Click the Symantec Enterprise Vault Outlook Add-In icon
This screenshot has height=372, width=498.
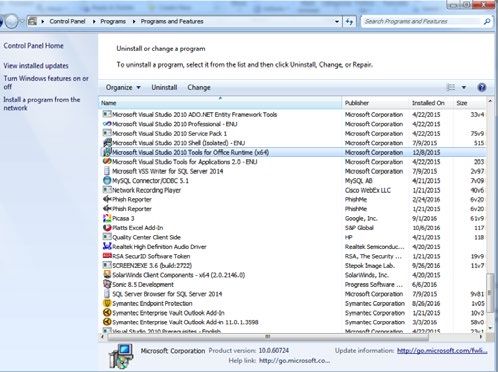coord(107,313)
